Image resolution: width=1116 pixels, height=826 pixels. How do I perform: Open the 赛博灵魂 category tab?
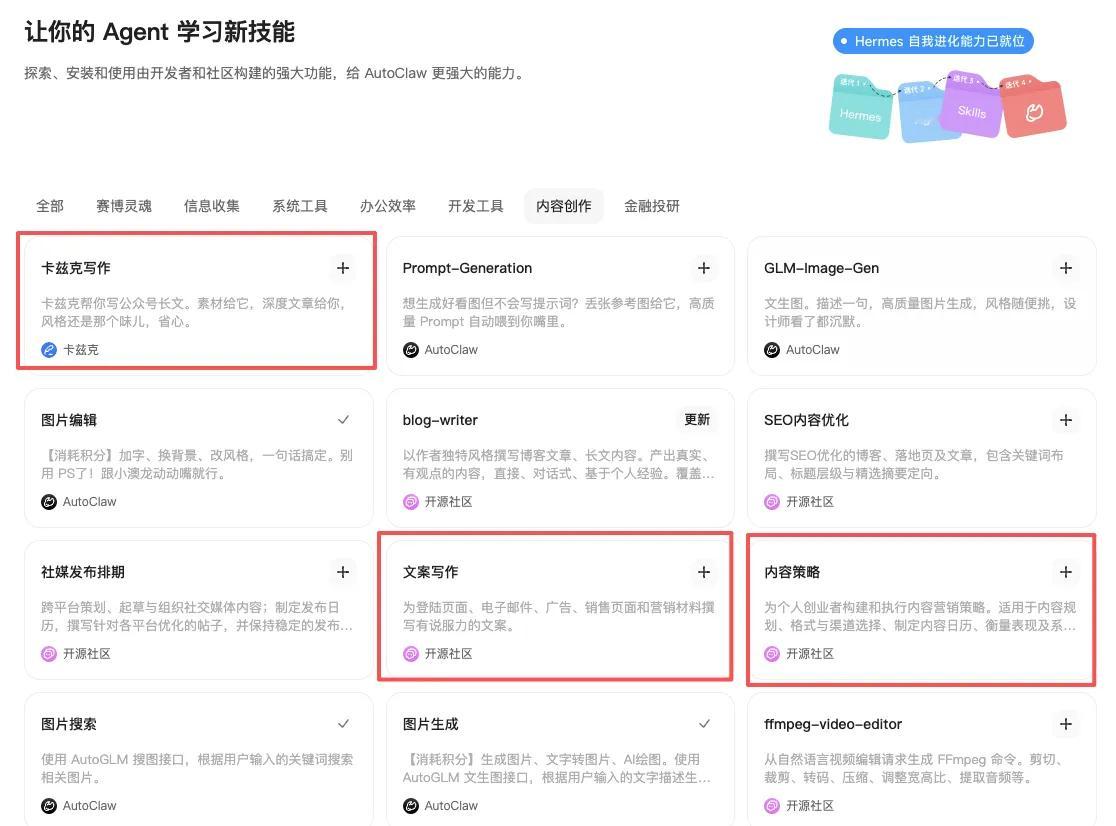click(124, 206)
